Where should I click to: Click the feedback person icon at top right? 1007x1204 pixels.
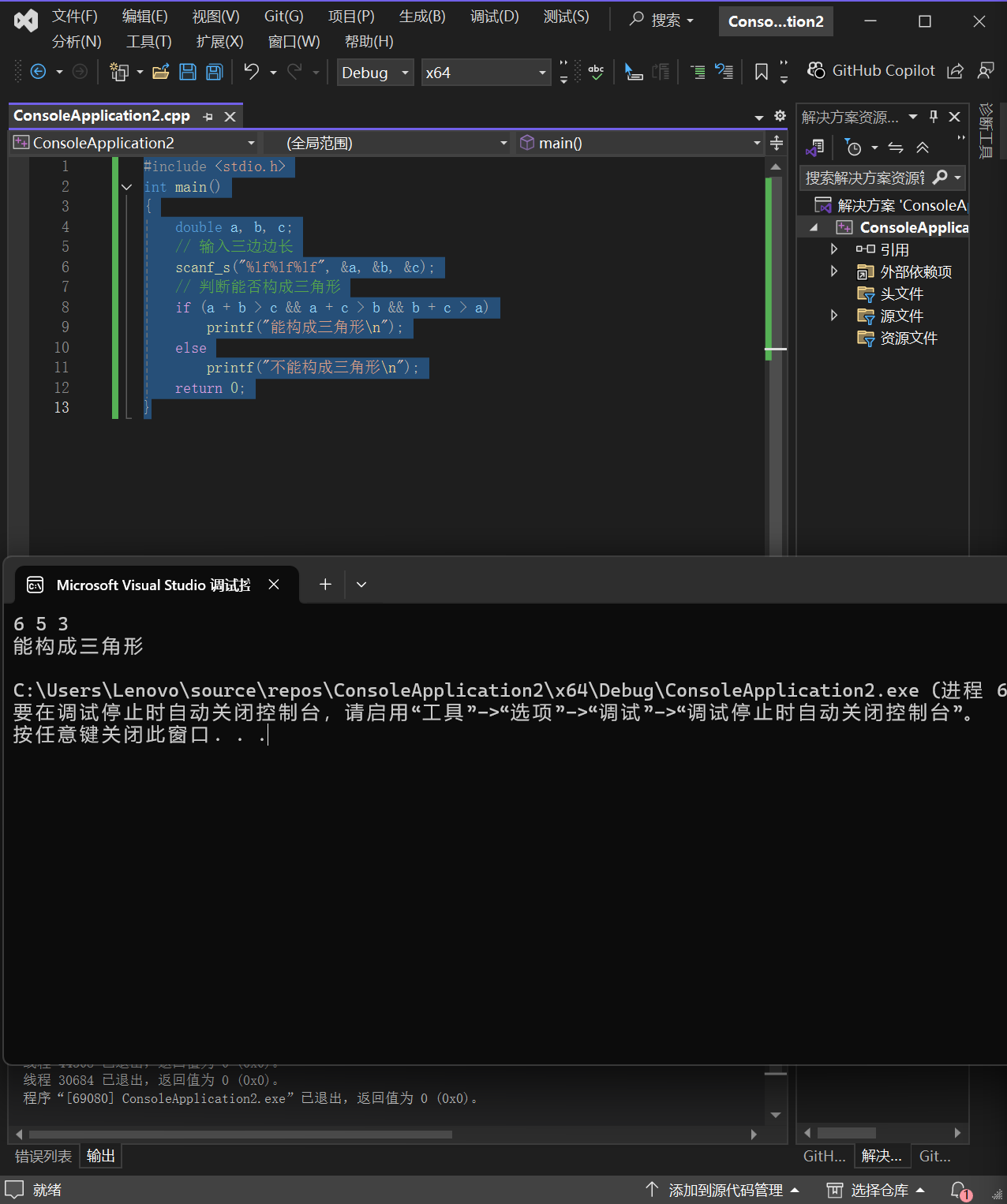coord(986,71)
